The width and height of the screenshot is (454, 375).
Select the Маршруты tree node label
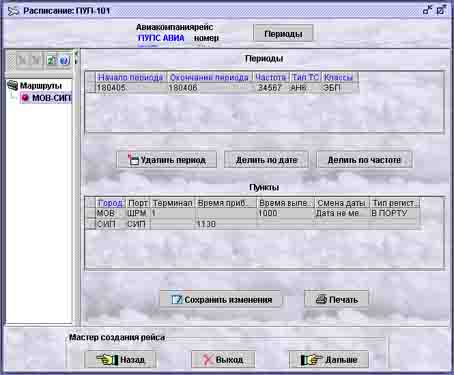point(41,86)
